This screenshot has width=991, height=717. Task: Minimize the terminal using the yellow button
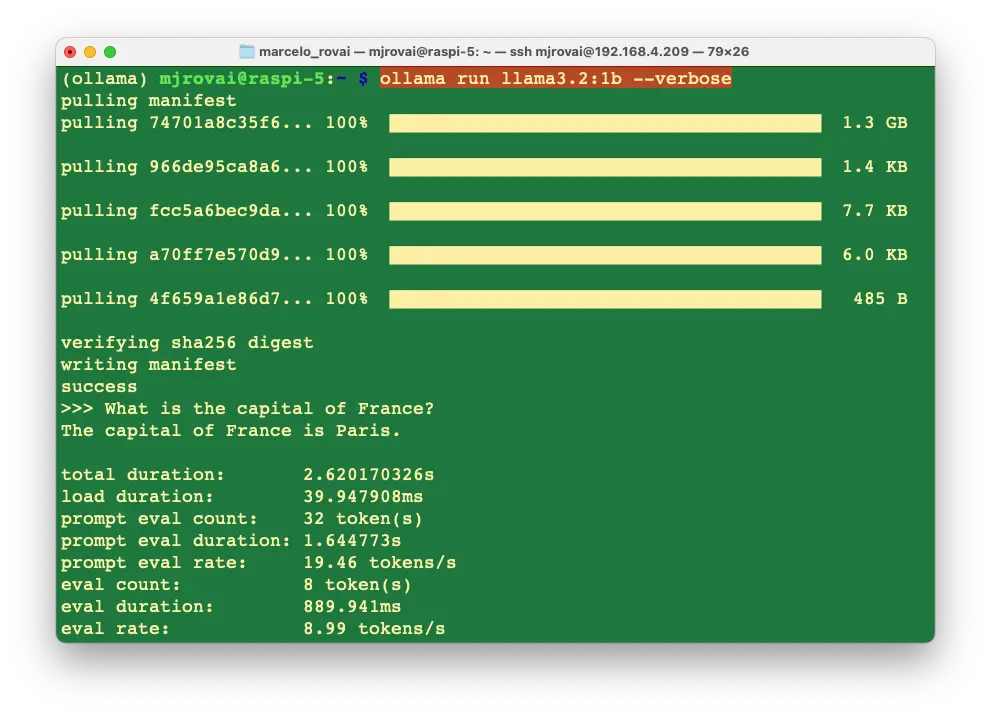(x=90, y=52)
